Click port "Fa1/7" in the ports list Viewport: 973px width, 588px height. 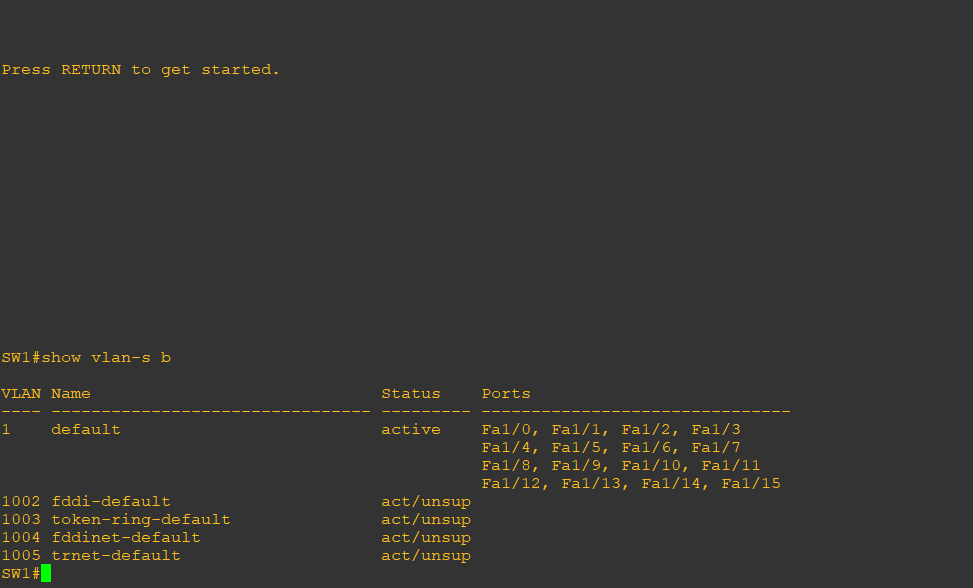[716, 447]
